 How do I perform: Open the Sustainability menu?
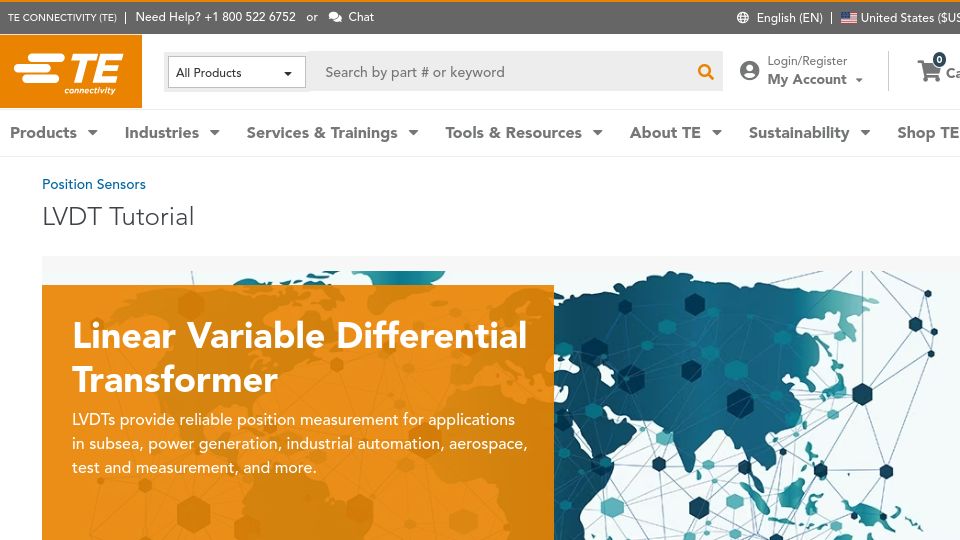tap(799, 133)
